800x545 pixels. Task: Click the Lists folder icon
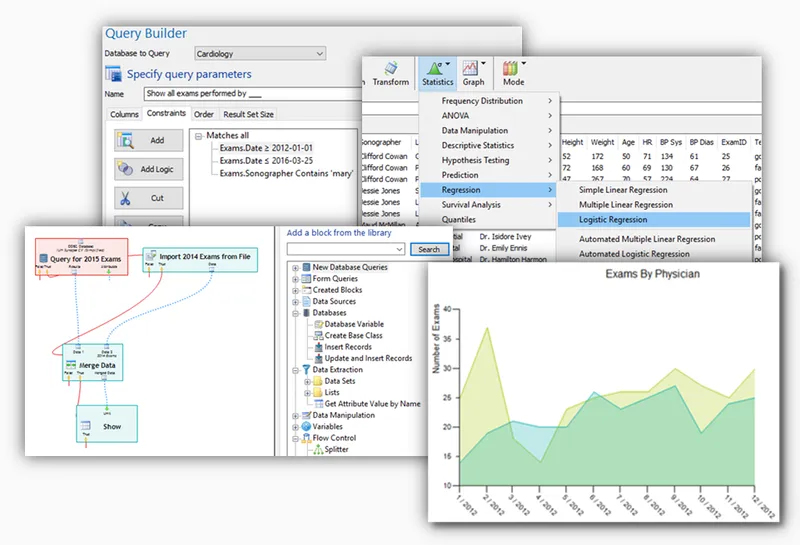coord(318,392)
